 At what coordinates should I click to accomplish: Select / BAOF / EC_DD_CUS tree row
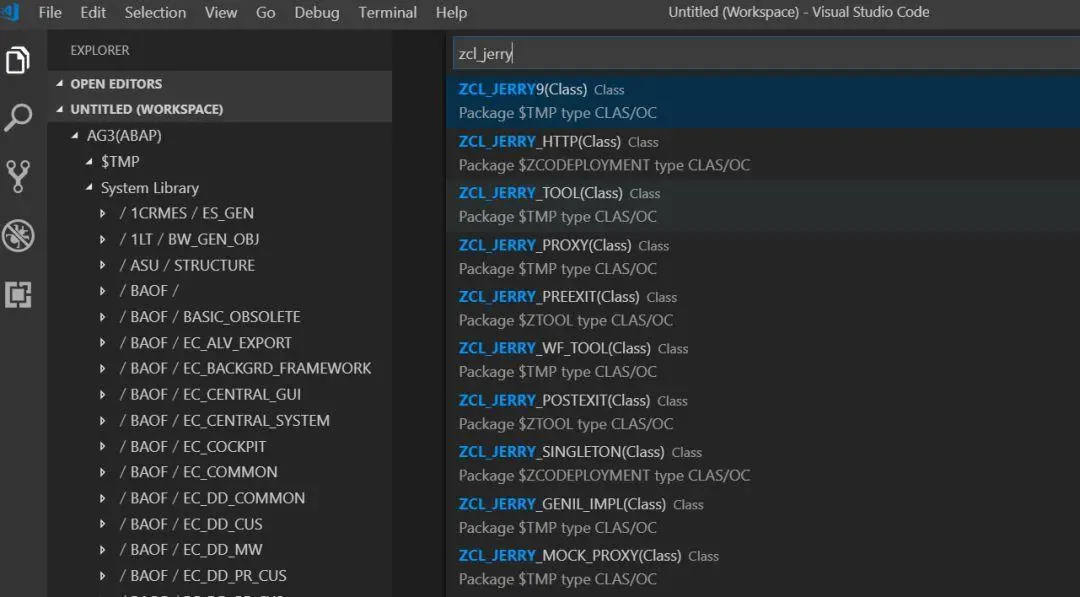[220, 524]
